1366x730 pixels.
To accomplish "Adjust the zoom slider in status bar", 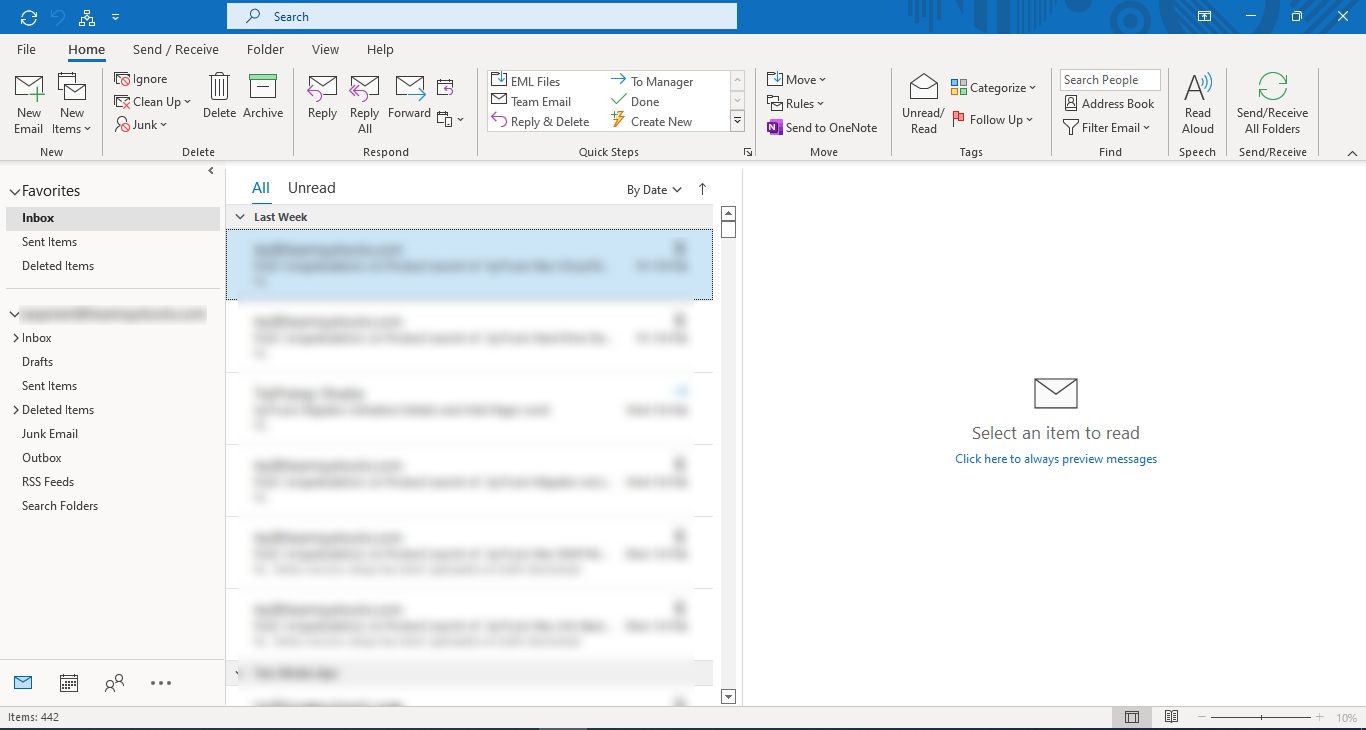I will [1261, 718].
